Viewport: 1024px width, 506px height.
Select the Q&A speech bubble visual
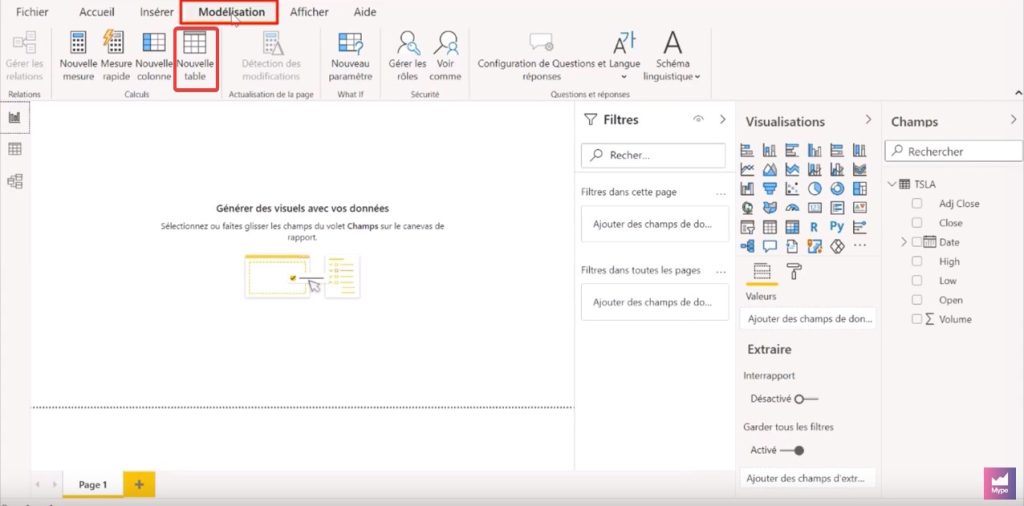click(x=770, y=246)
